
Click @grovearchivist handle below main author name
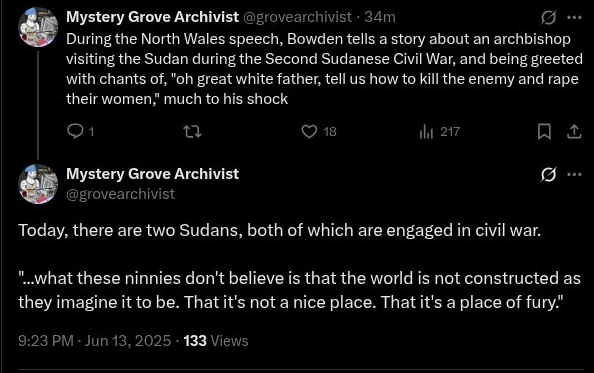pyautogui.click(x=120, y=194)
